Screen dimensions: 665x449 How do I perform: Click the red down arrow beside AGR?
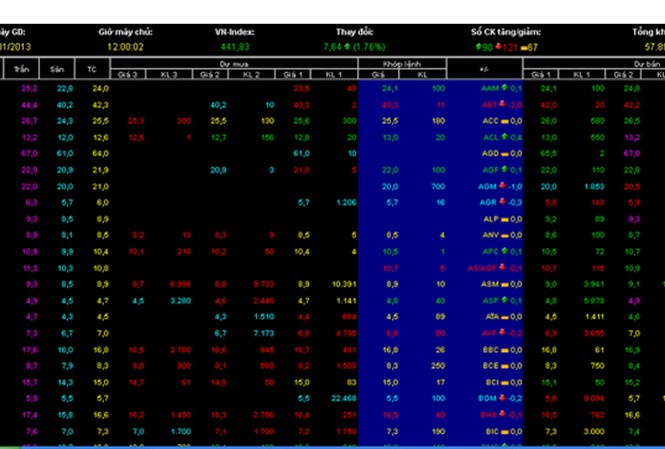point(503,202)
